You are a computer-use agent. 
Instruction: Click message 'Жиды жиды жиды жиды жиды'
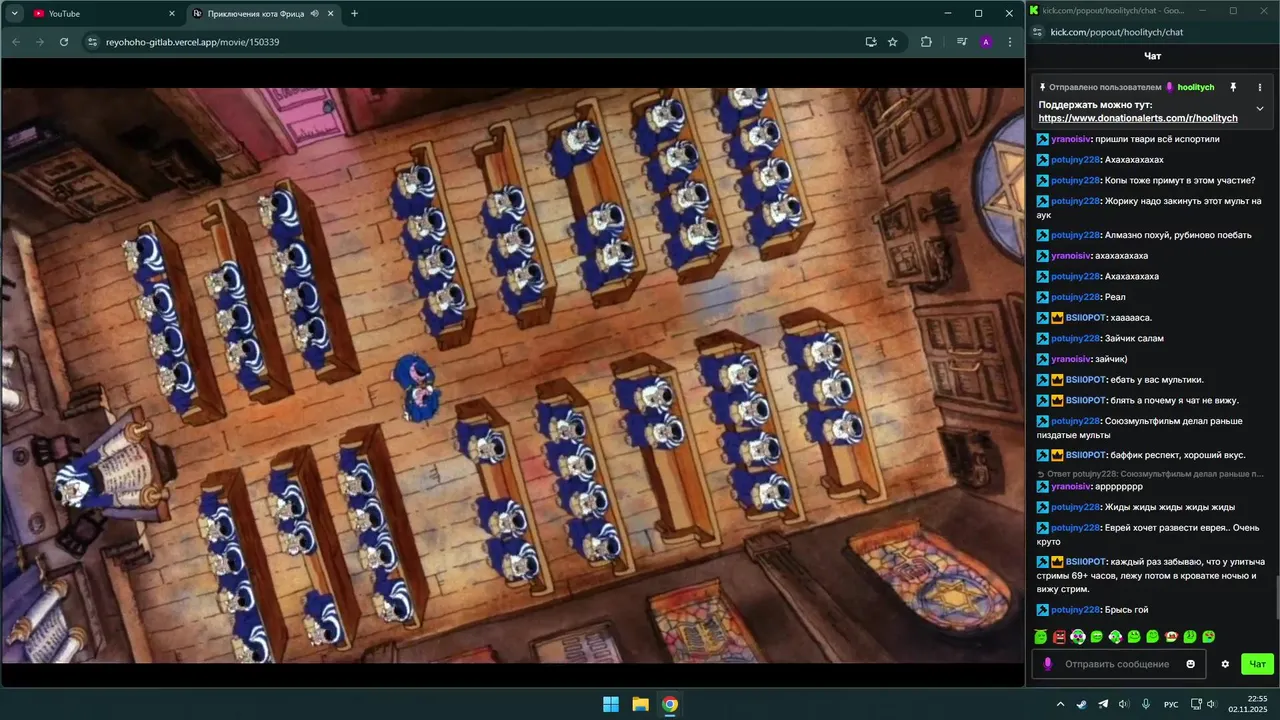point(1169,507)
